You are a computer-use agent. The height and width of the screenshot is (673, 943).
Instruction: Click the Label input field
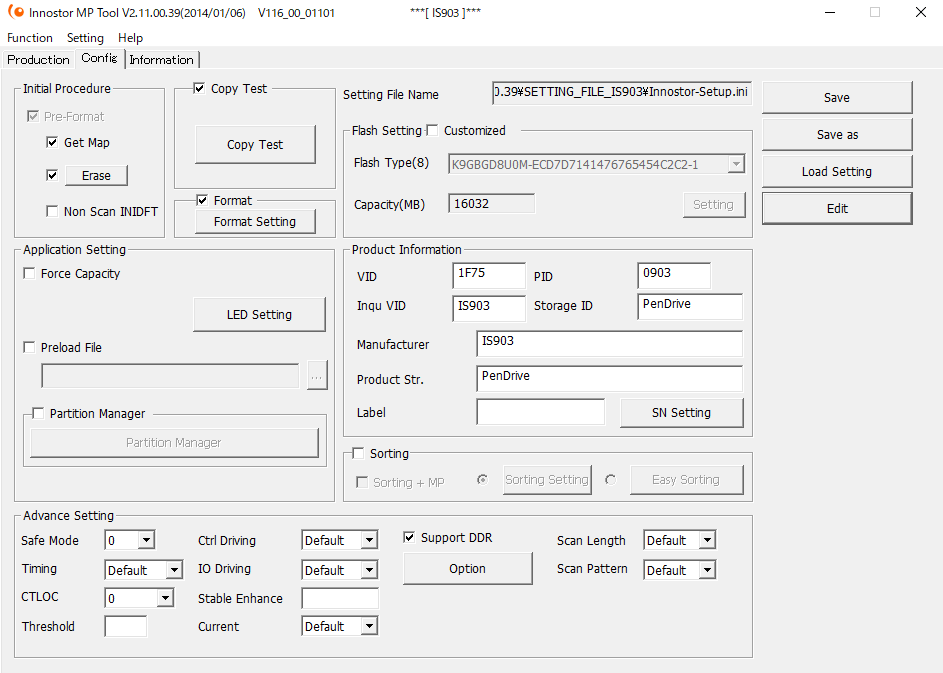click(541, 411)
